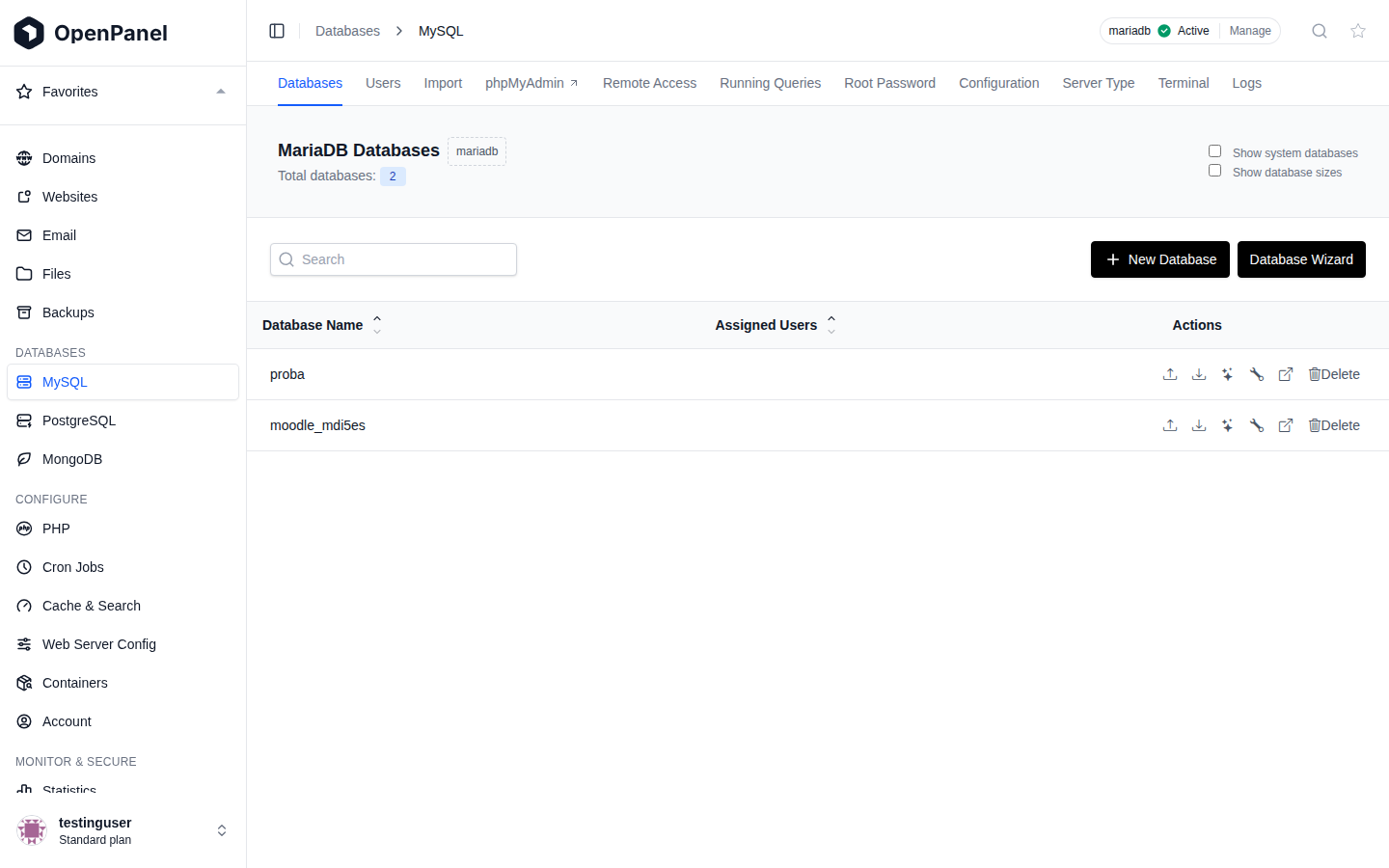
Task: Open Domains from the sidebar
Action: coord(123,158)
